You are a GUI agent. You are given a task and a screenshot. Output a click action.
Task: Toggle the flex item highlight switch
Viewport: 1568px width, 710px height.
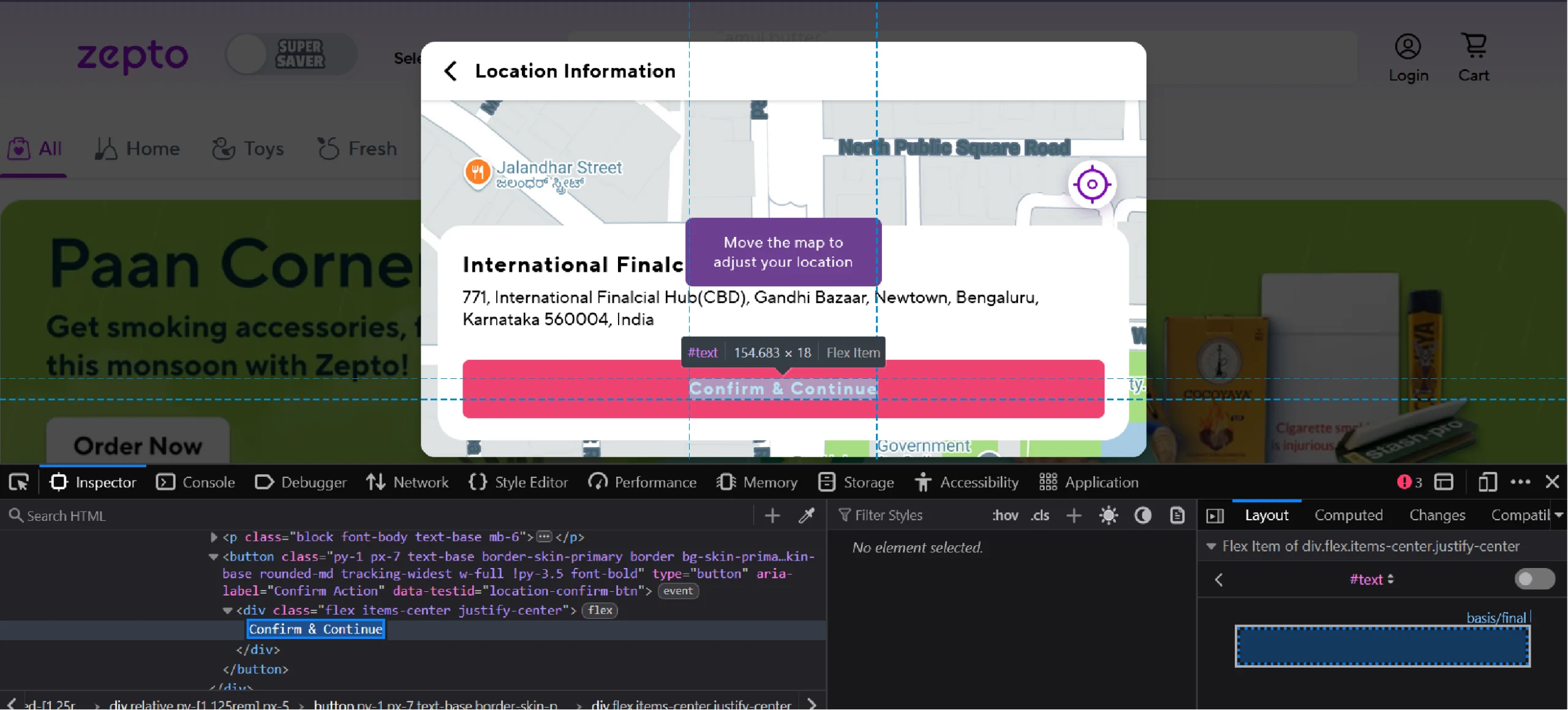[1534, 579]
